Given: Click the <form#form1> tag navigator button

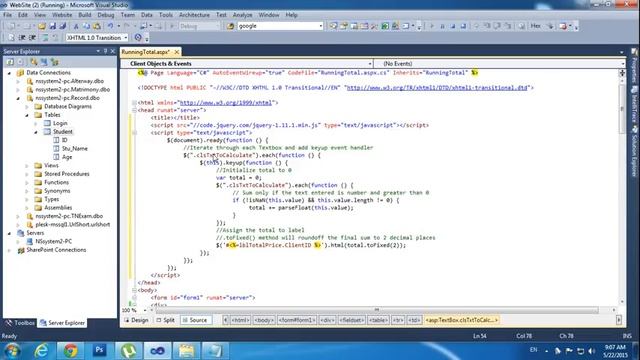Looking at the screenshot, I should 297,320.
